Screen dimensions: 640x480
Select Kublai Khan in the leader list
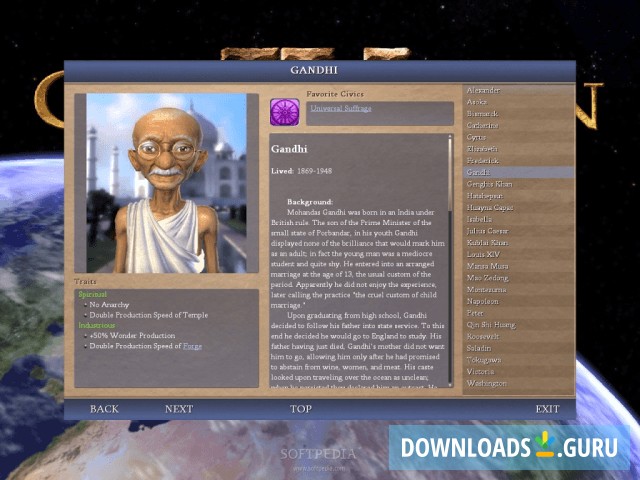pyautogui.click(x=518, y=243)
